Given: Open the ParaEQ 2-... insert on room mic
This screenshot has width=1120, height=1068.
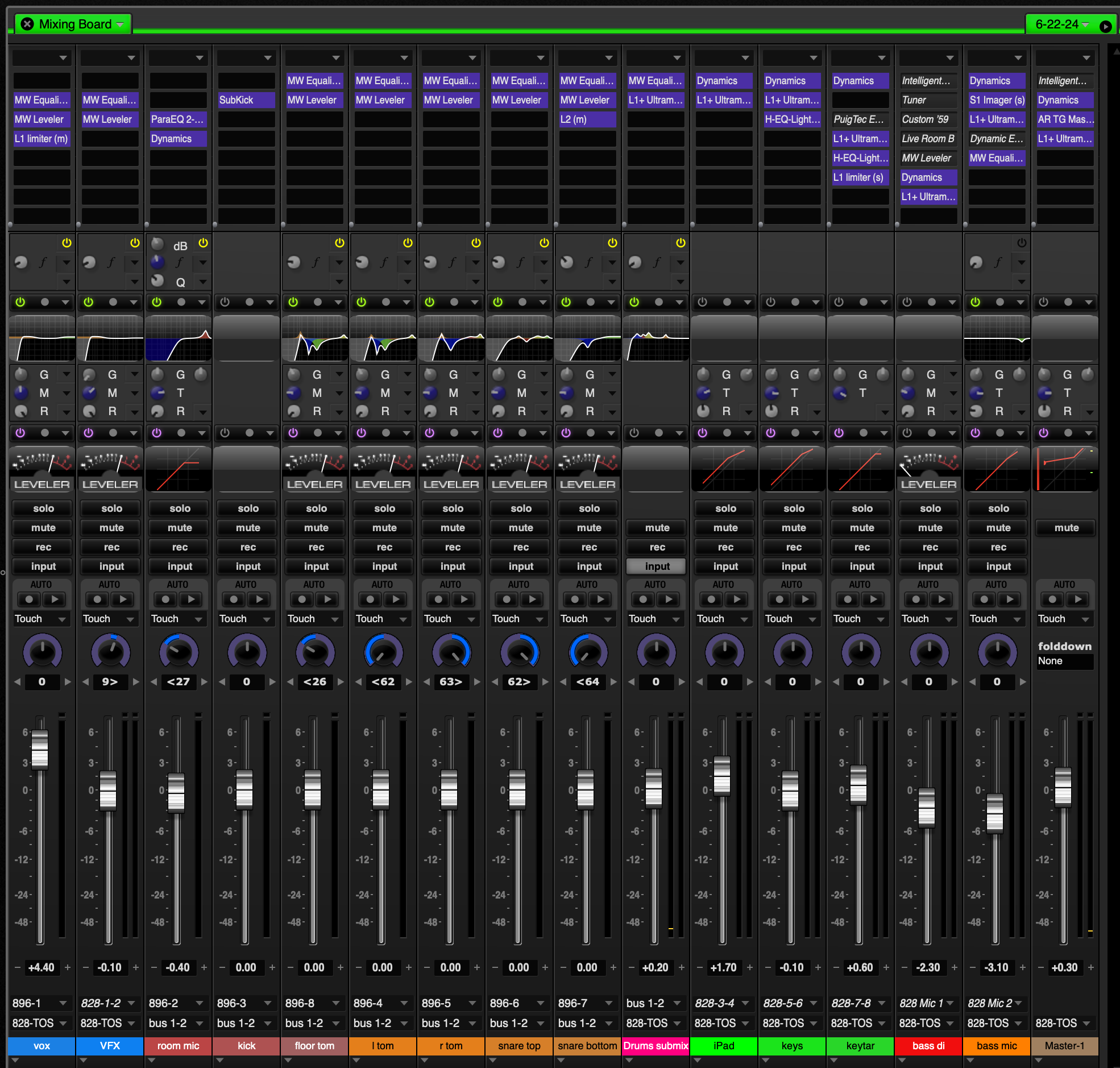Looking at the screenshot, I should point(178,119).
